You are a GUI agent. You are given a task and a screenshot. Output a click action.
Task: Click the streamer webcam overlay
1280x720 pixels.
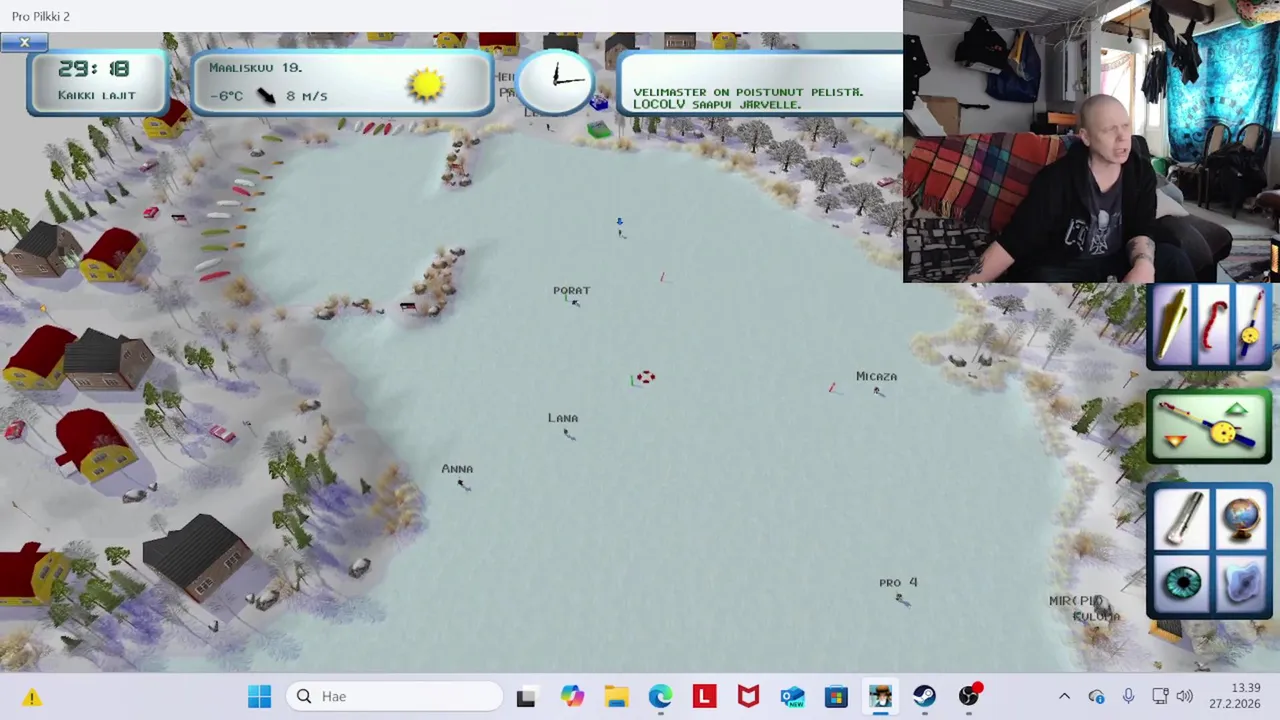(x=1091, y=141)
